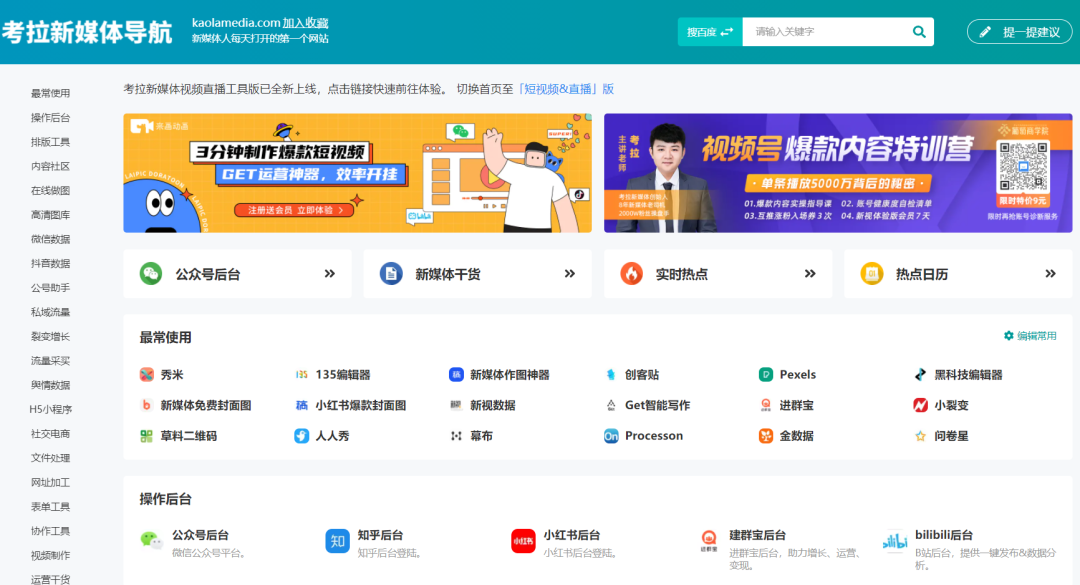1080x585 pixels.
Task: Click 注册送会员 立即体验 banner button
Action: (x=294, y=209)
